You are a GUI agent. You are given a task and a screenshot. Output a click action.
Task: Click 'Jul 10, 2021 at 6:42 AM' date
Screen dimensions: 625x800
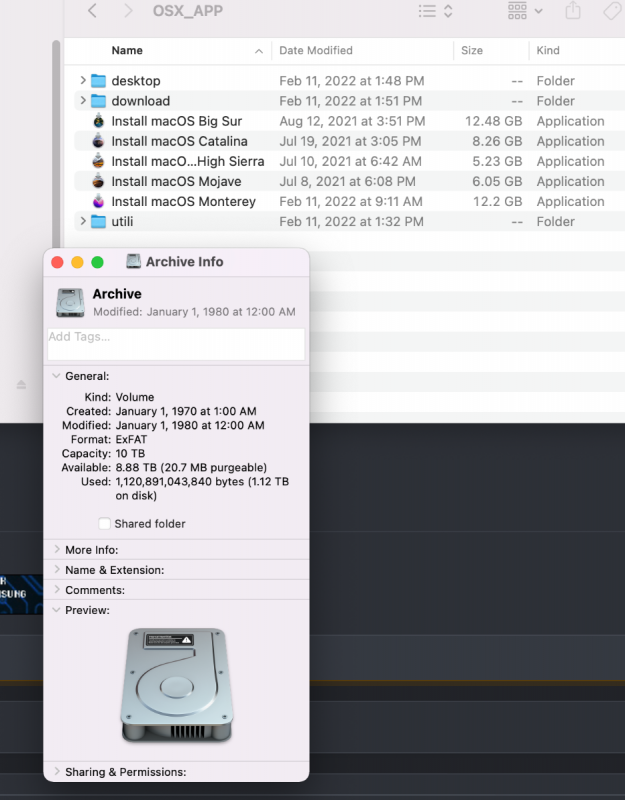pos(351,161)
